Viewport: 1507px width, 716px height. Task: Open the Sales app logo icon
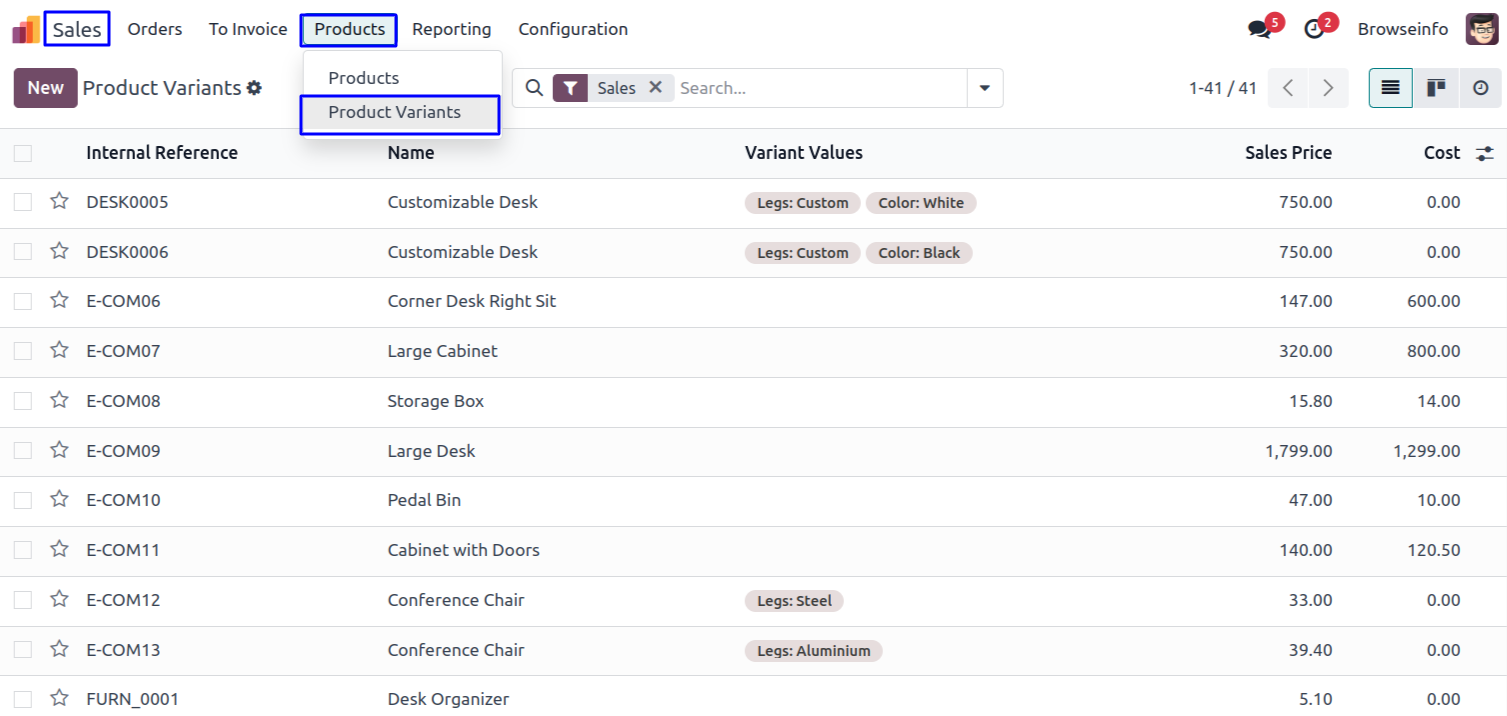pyautogui.click(x=26, y=30)
